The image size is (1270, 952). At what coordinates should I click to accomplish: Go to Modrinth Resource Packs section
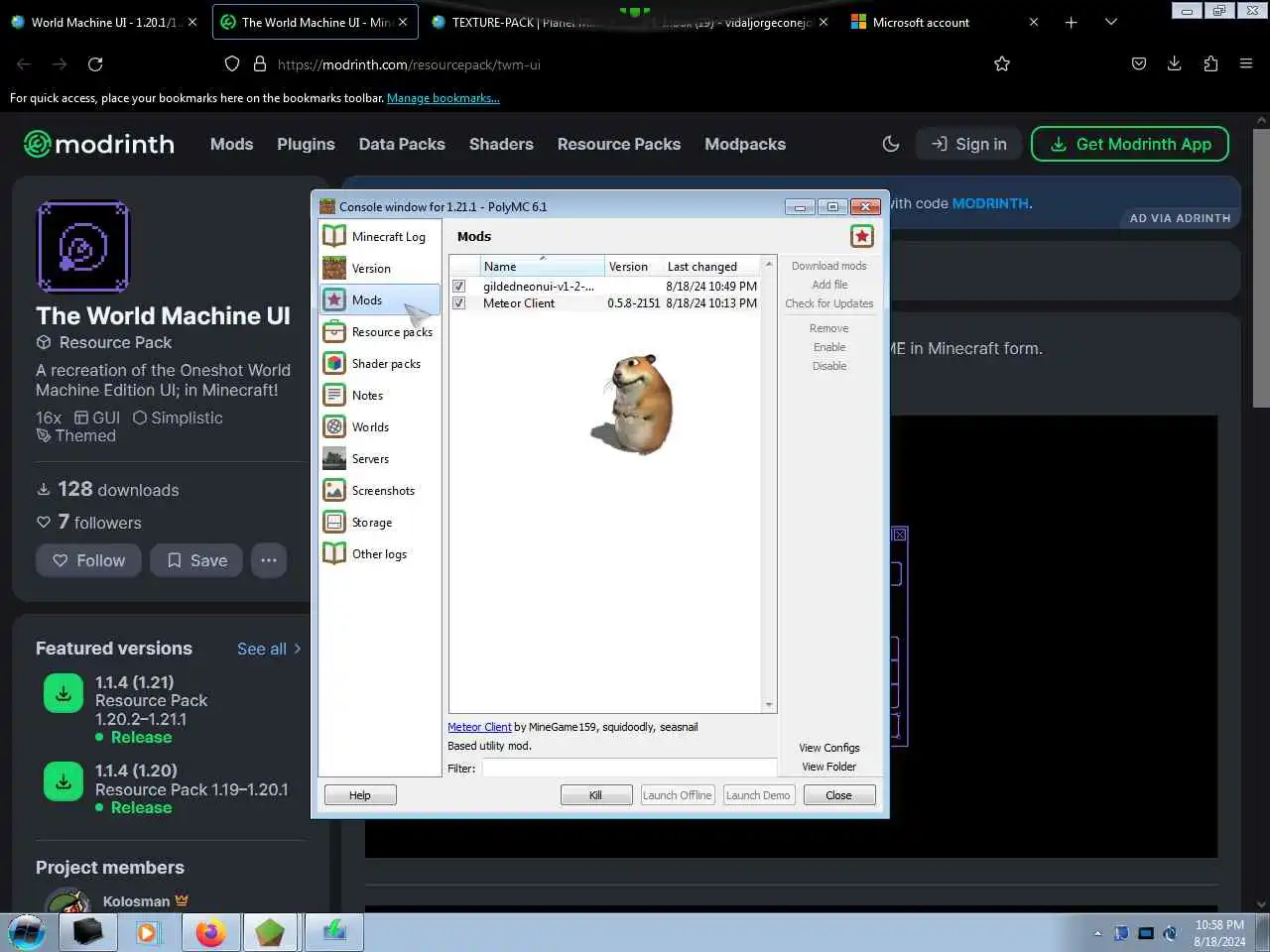[619, 144]
